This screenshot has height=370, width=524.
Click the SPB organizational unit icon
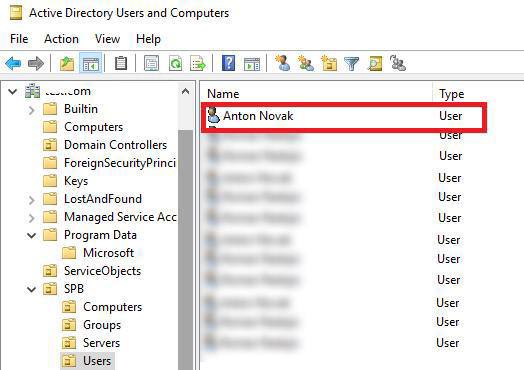(50, 289)
